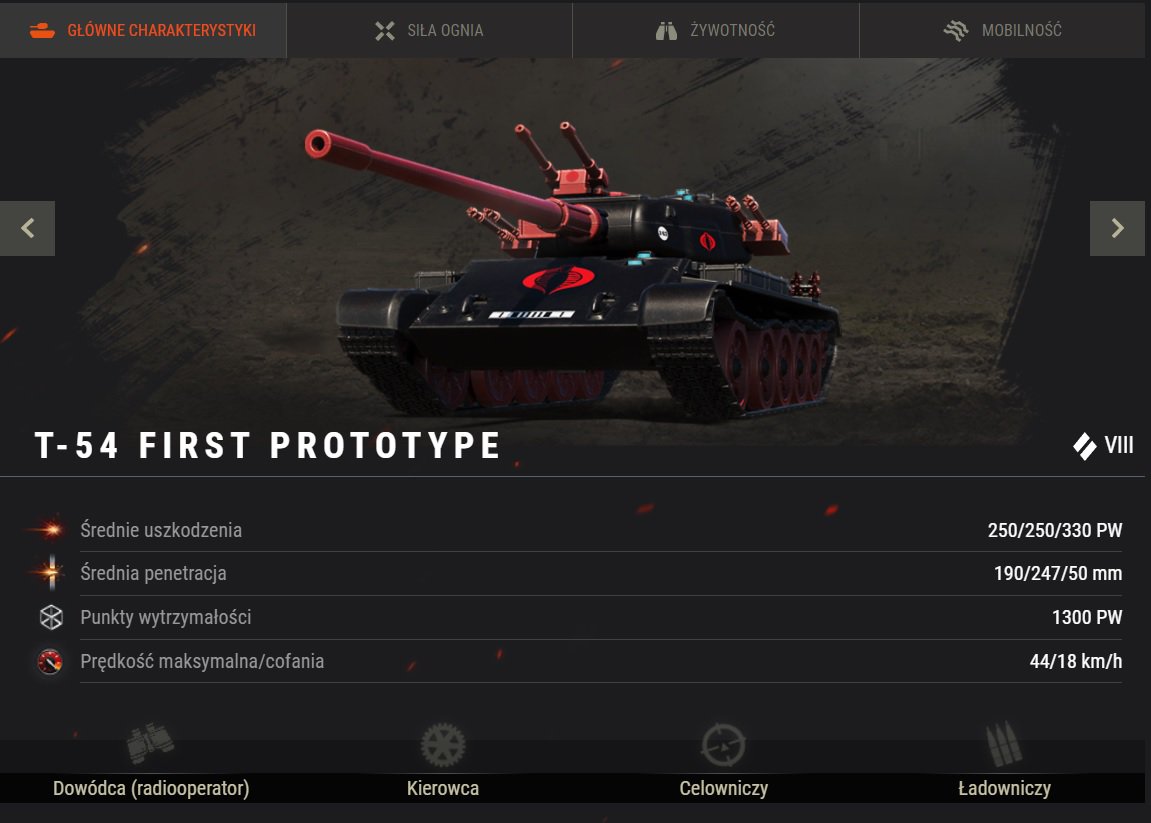Show the next tank with right arrow
The width and height of the screenshot is (1151, 823).
(x=1117, y=228)
